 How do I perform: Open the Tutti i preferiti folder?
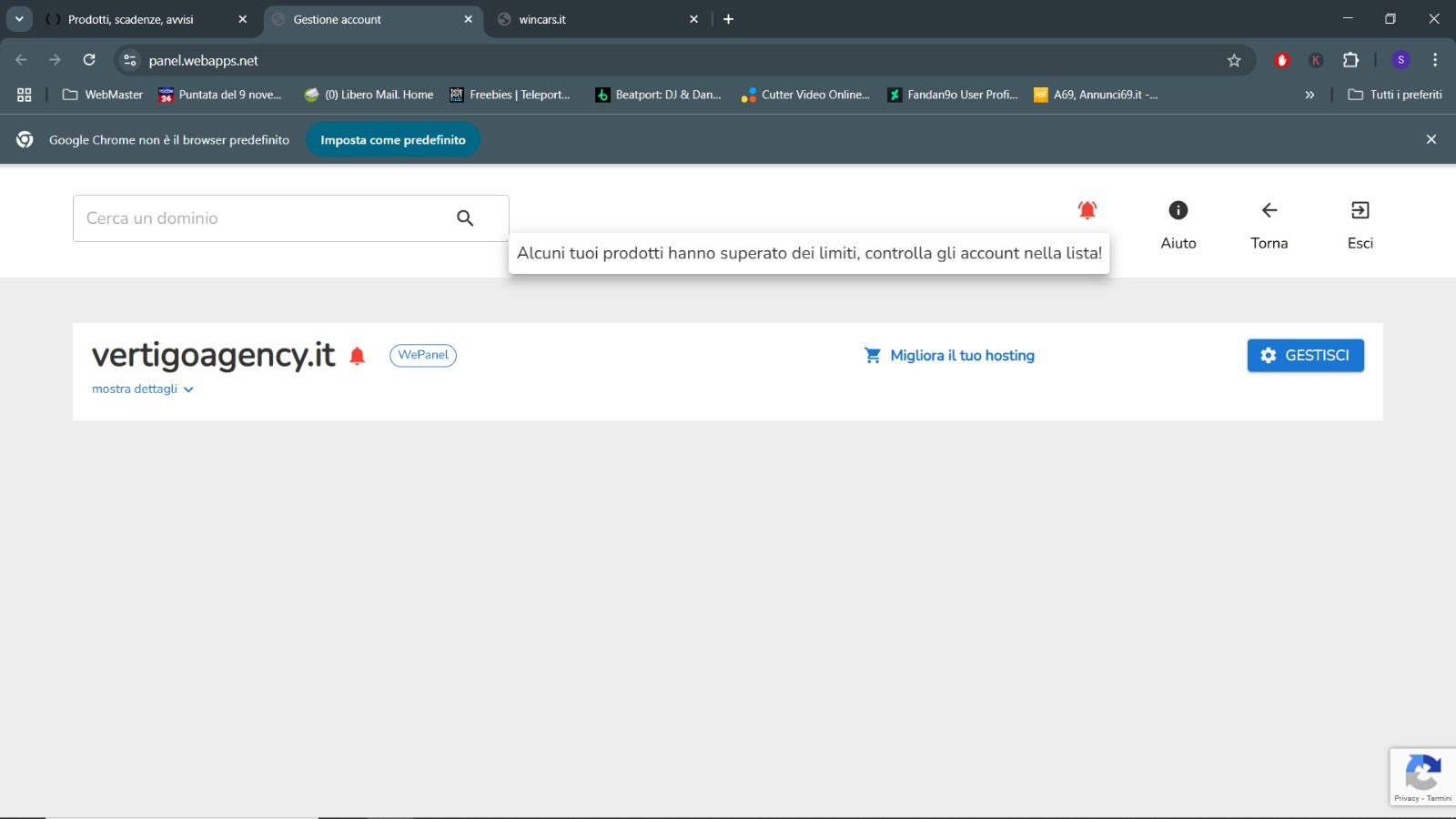pyautogui.click(x=1395, y=95)
